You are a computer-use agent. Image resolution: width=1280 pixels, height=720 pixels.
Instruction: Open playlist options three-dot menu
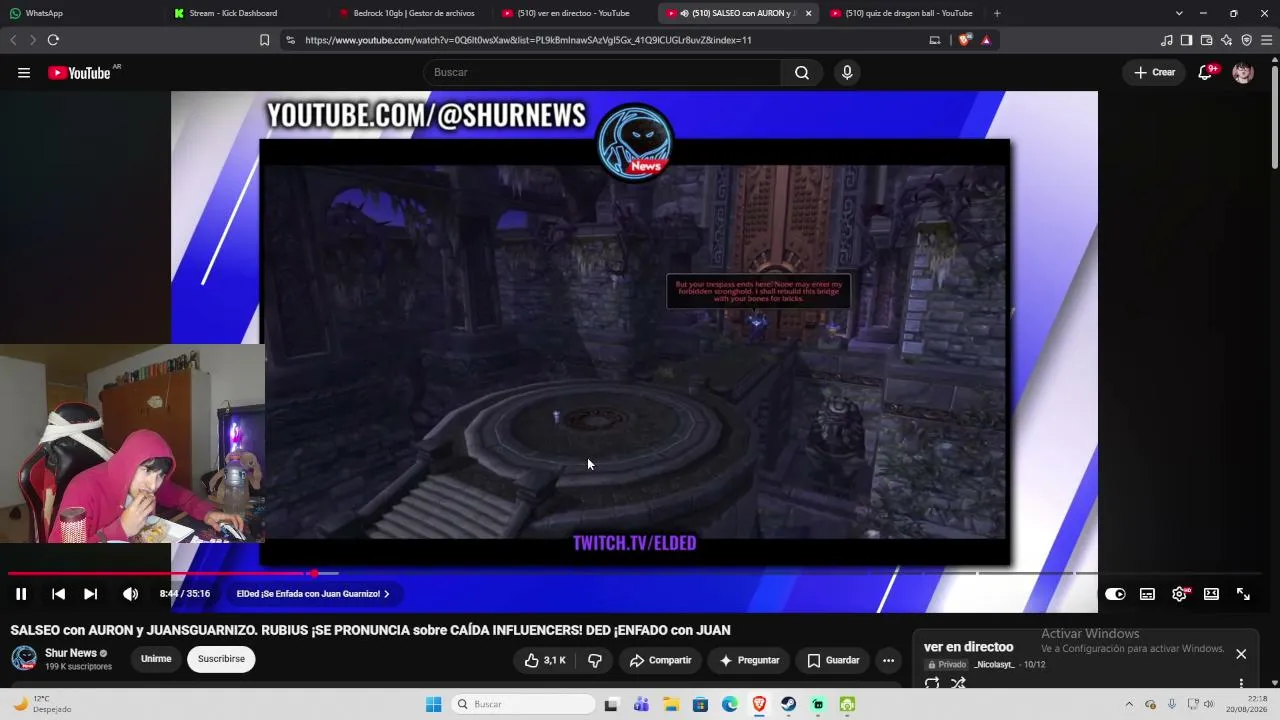point(1241,684)
